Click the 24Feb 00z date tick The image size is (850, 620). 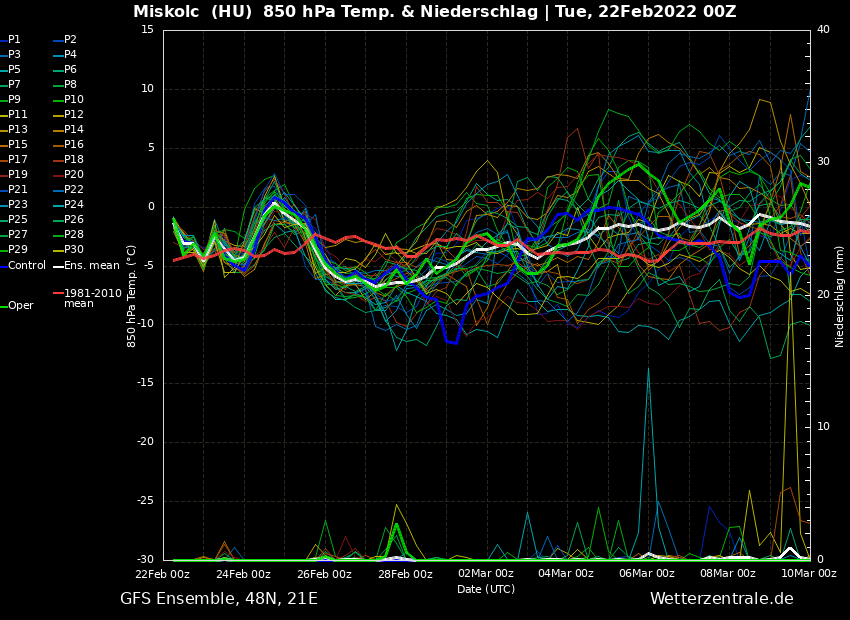tap(243, 574)
